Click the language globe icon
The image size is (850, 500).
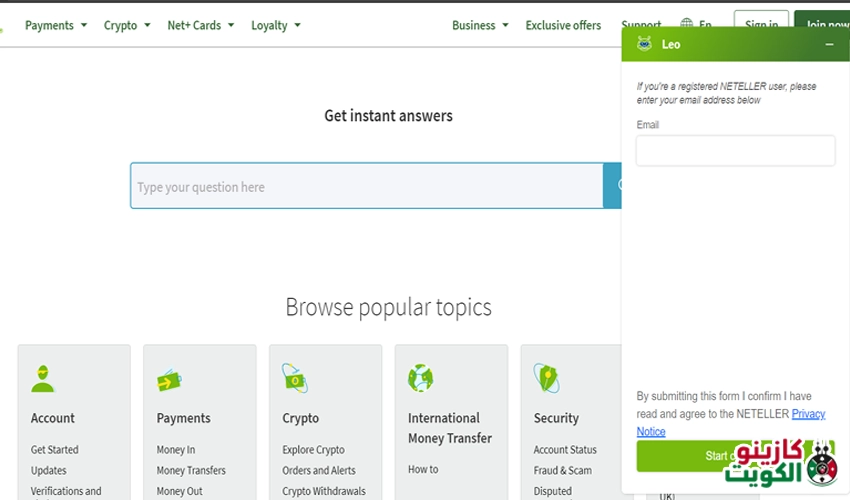point(687,25)
